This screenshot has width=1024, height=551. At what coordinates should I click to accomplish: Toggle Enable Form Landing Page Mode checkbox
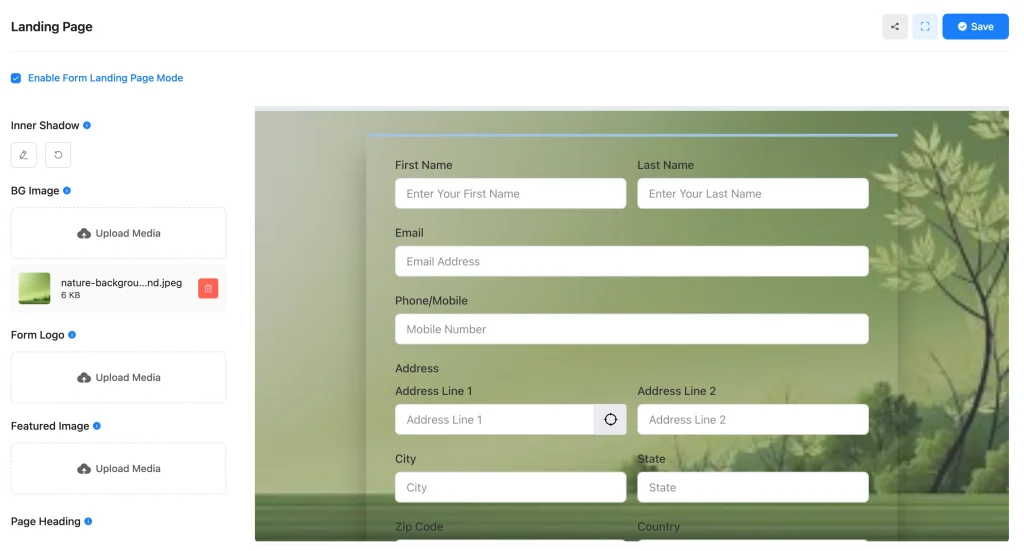16,78
